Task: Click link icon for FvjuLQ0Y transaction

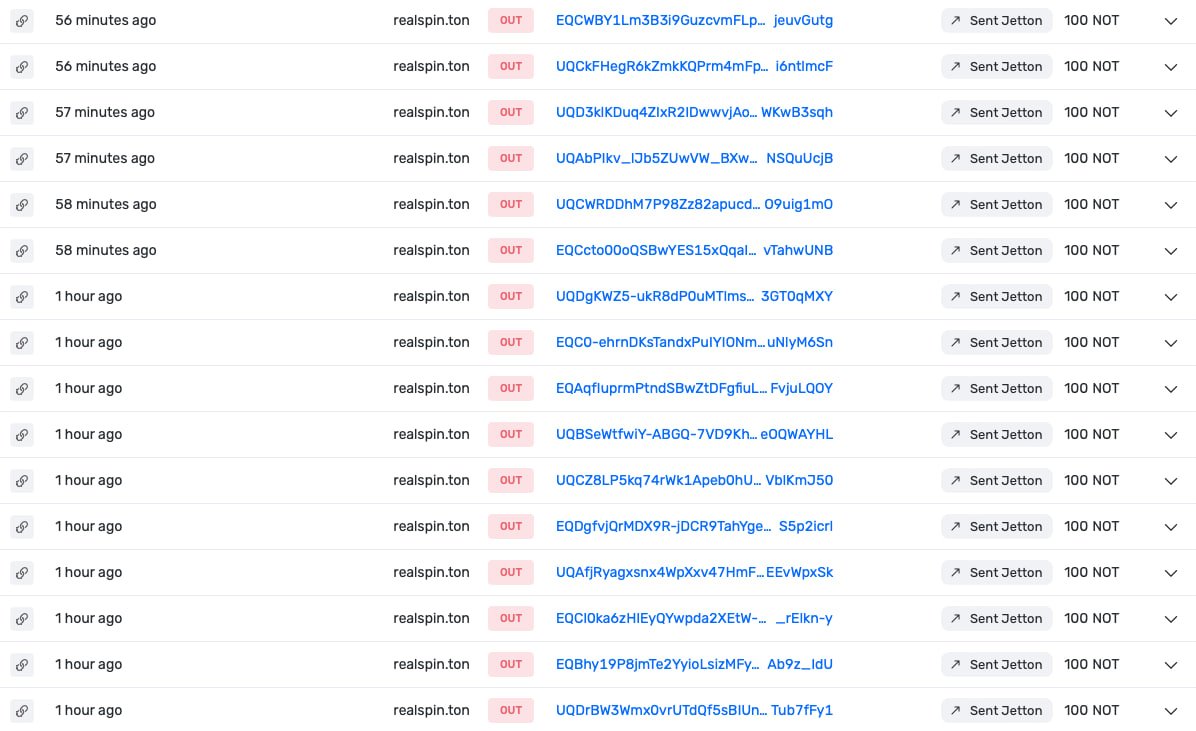Action: click(22, 388)
